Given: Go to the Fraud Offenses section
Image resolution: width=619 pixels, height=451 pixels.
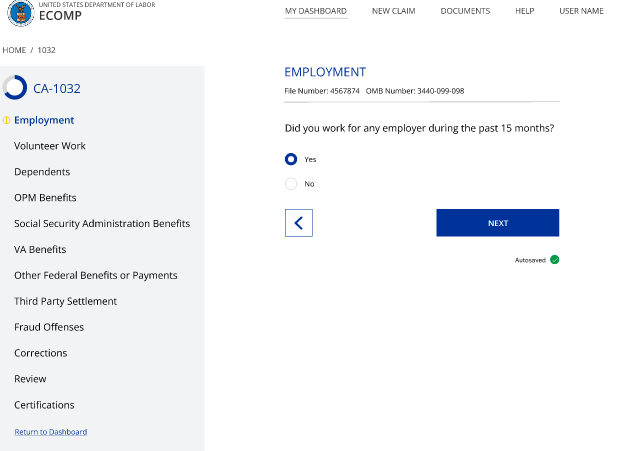Looking at the screenshot, I should 49,327.
